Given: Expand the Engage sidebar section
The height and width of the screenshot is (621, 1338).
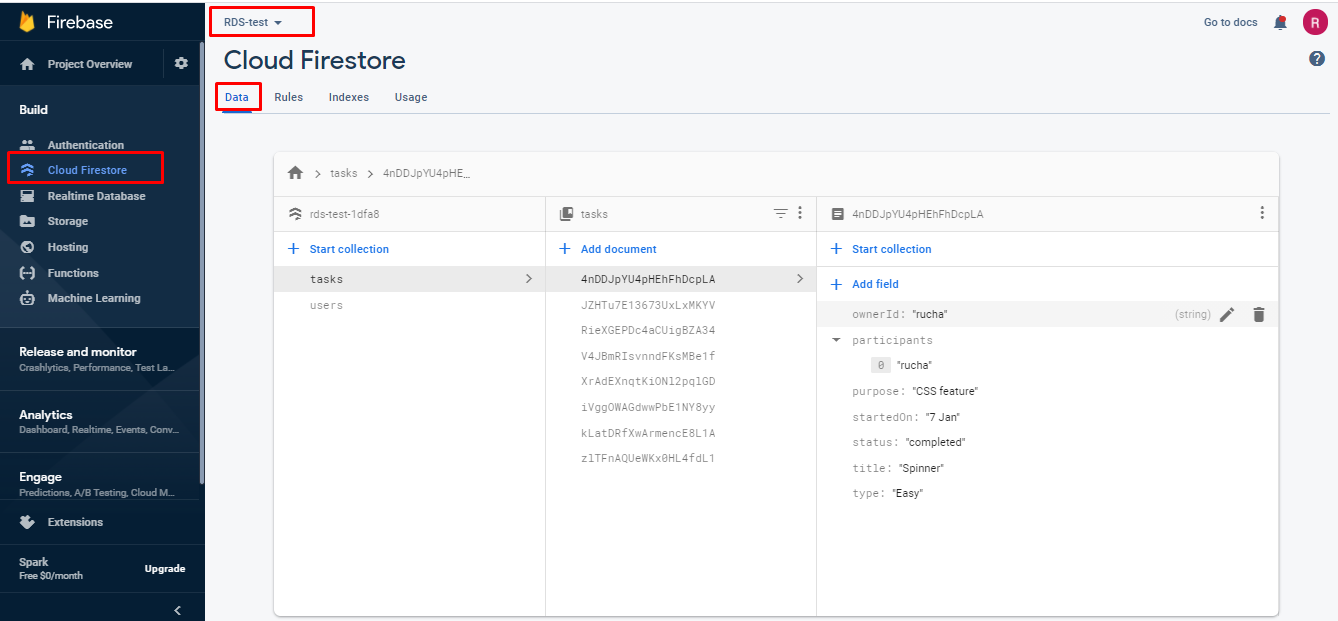Looking at the screenshot, I should [x=100, y=484].
